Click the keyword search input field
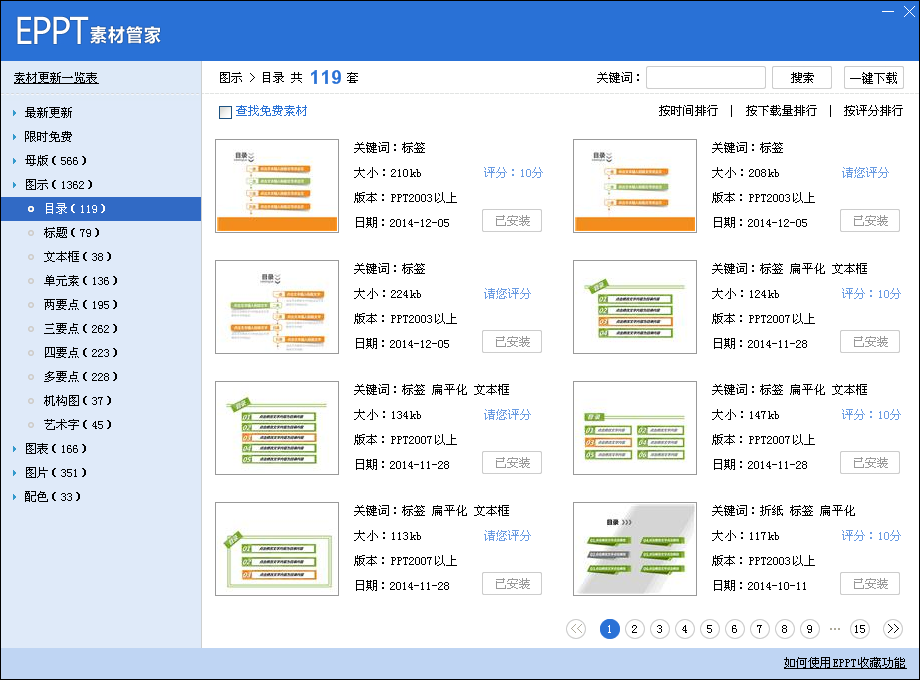The height and width of the screenshot is (680, 920). click(x=705, y=76)
